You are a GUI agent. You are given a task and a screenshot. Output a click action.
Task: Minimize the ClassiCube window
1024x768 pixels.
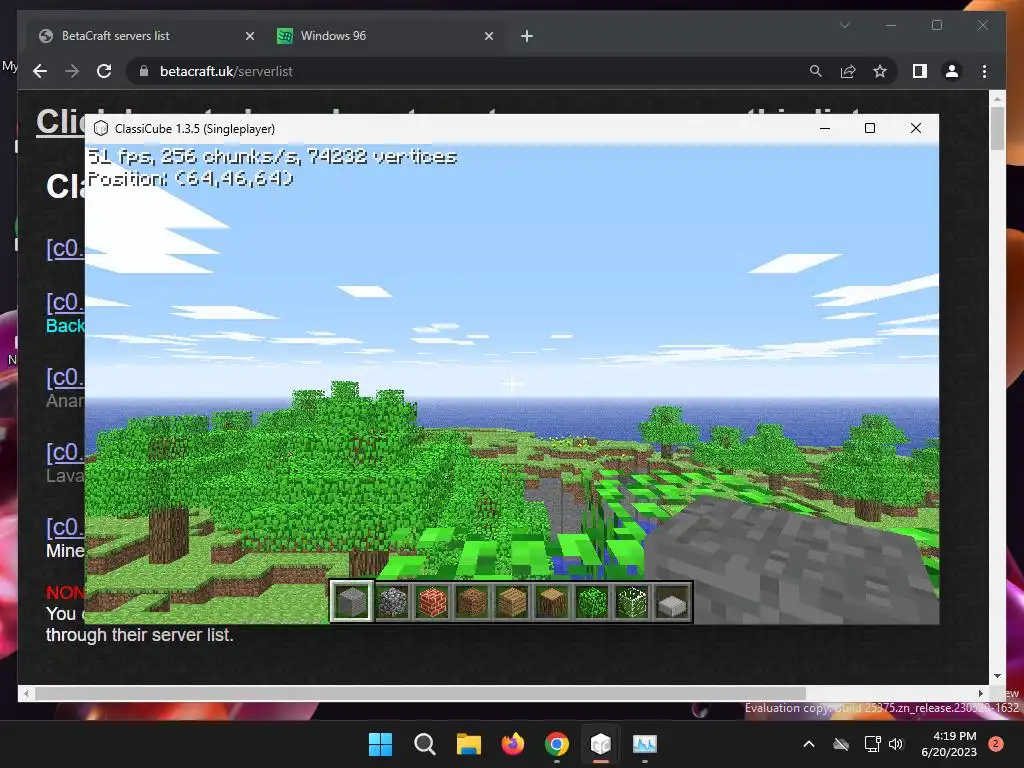pos(825,129)
